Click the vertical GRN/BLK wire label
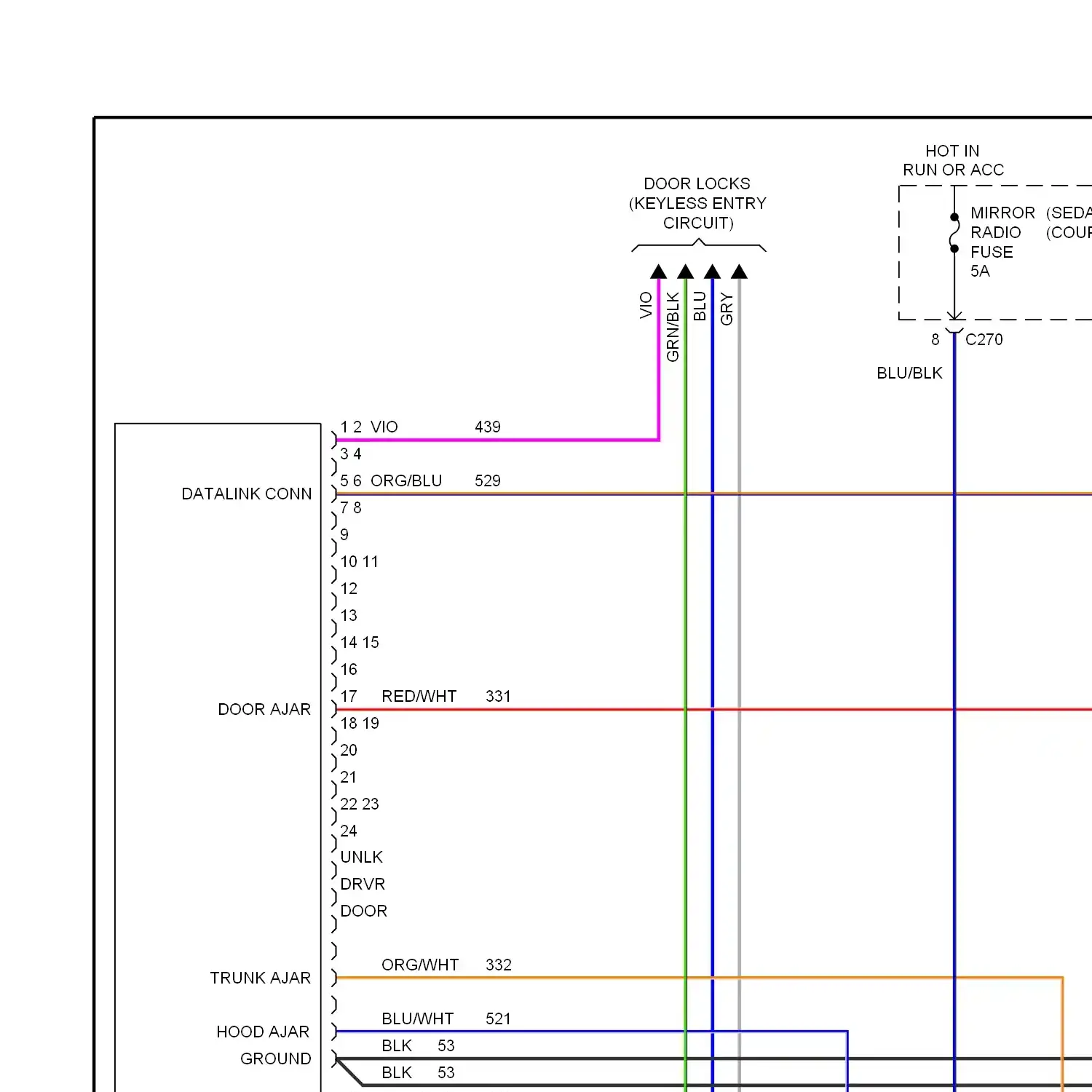The image size is (1092, 1092). click(672, 327)
